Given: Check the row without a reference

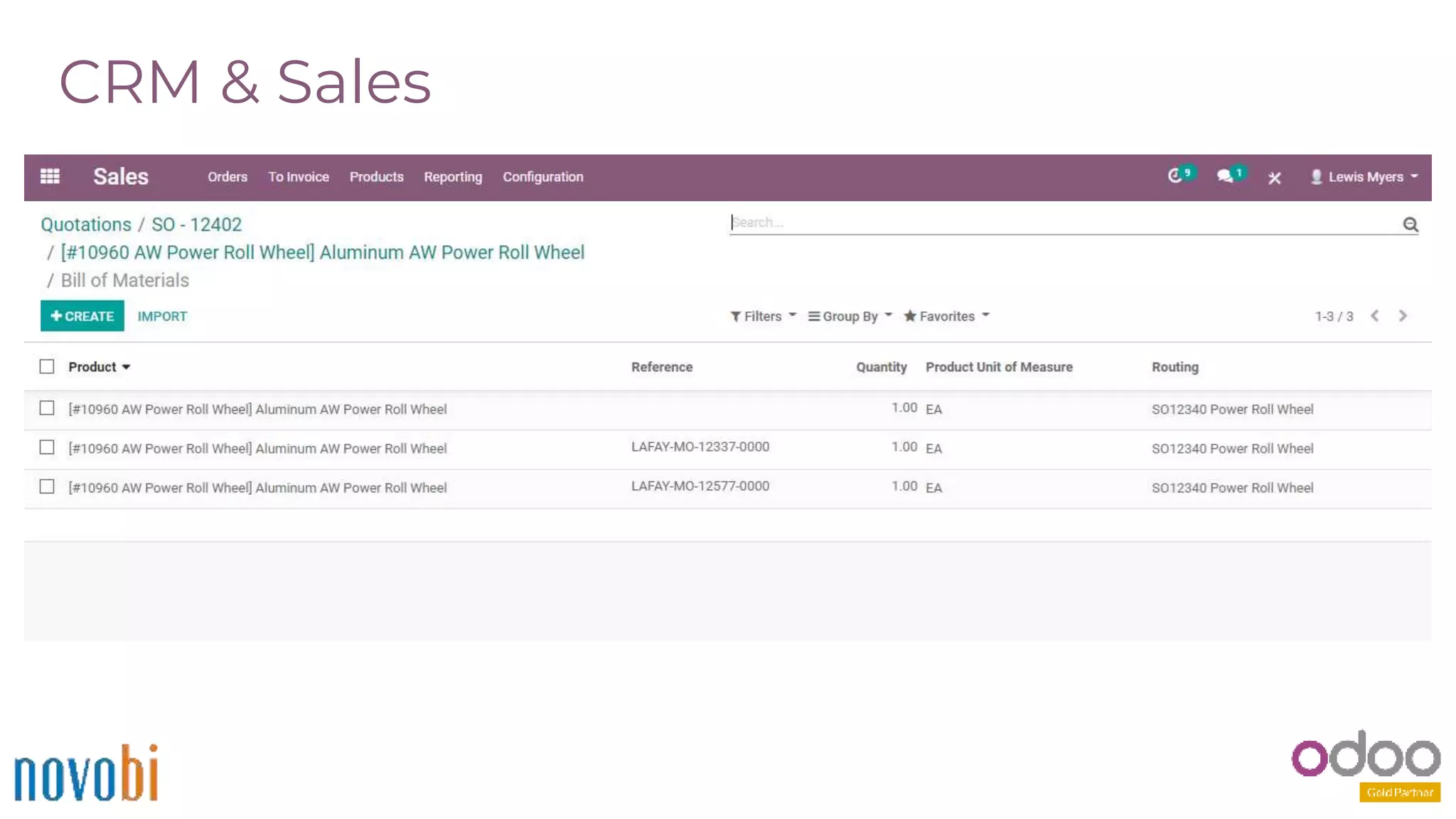Looking at the screenshot, I should (47, 408).
